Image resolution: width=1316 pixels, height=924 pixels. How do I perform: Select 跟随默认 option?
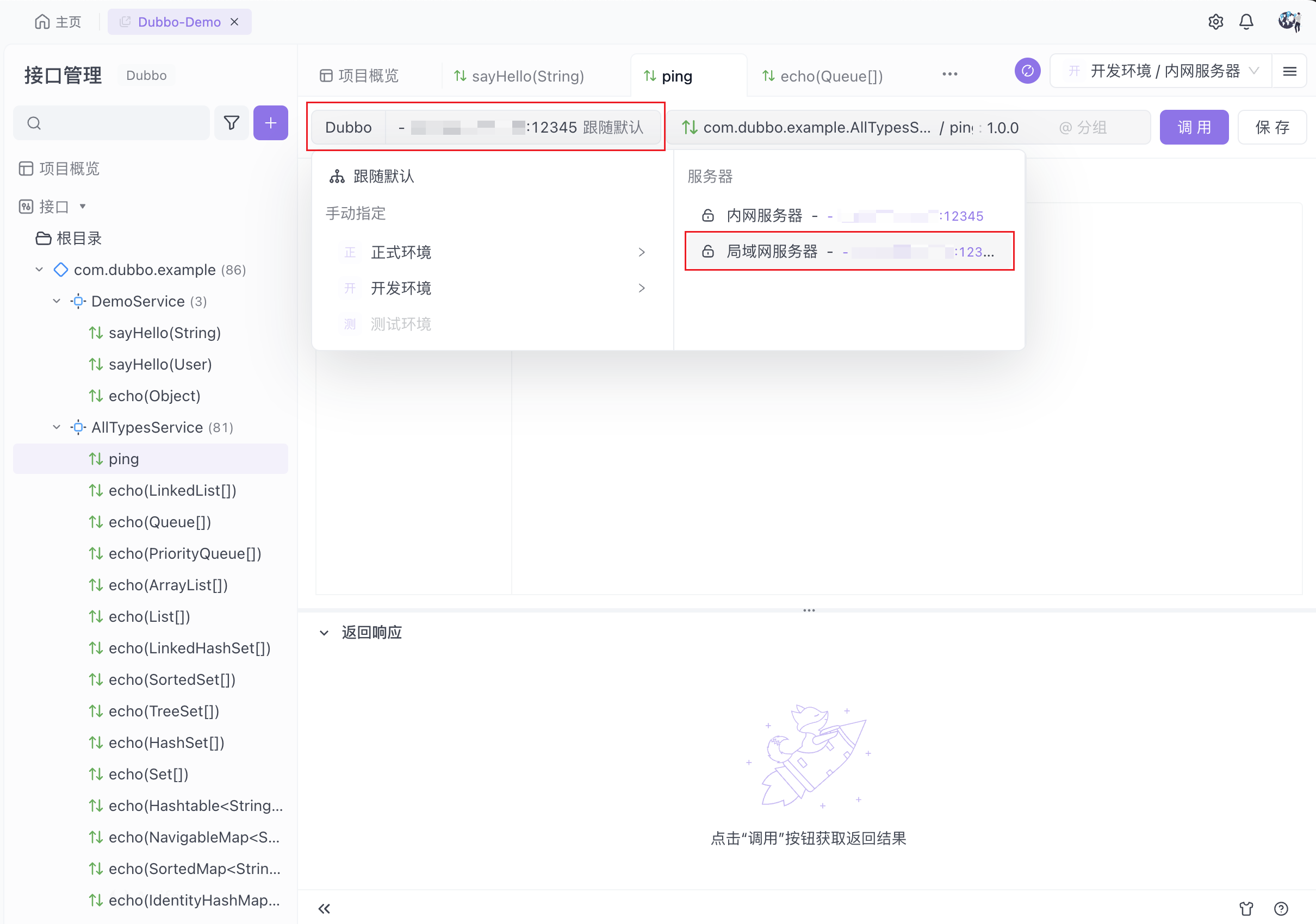(x=383, y=177)
